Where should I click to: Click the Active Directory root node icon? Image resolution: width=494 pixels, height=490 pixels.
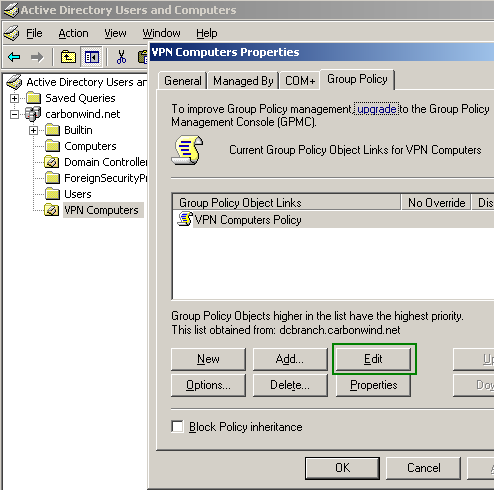pos(14,82)
